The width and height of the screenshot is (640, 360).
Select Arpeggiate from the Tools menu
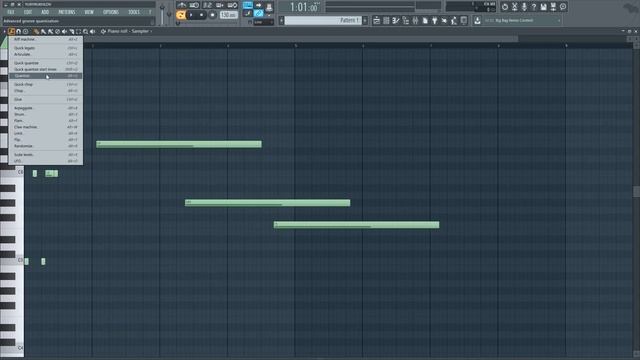pos(45,108)
